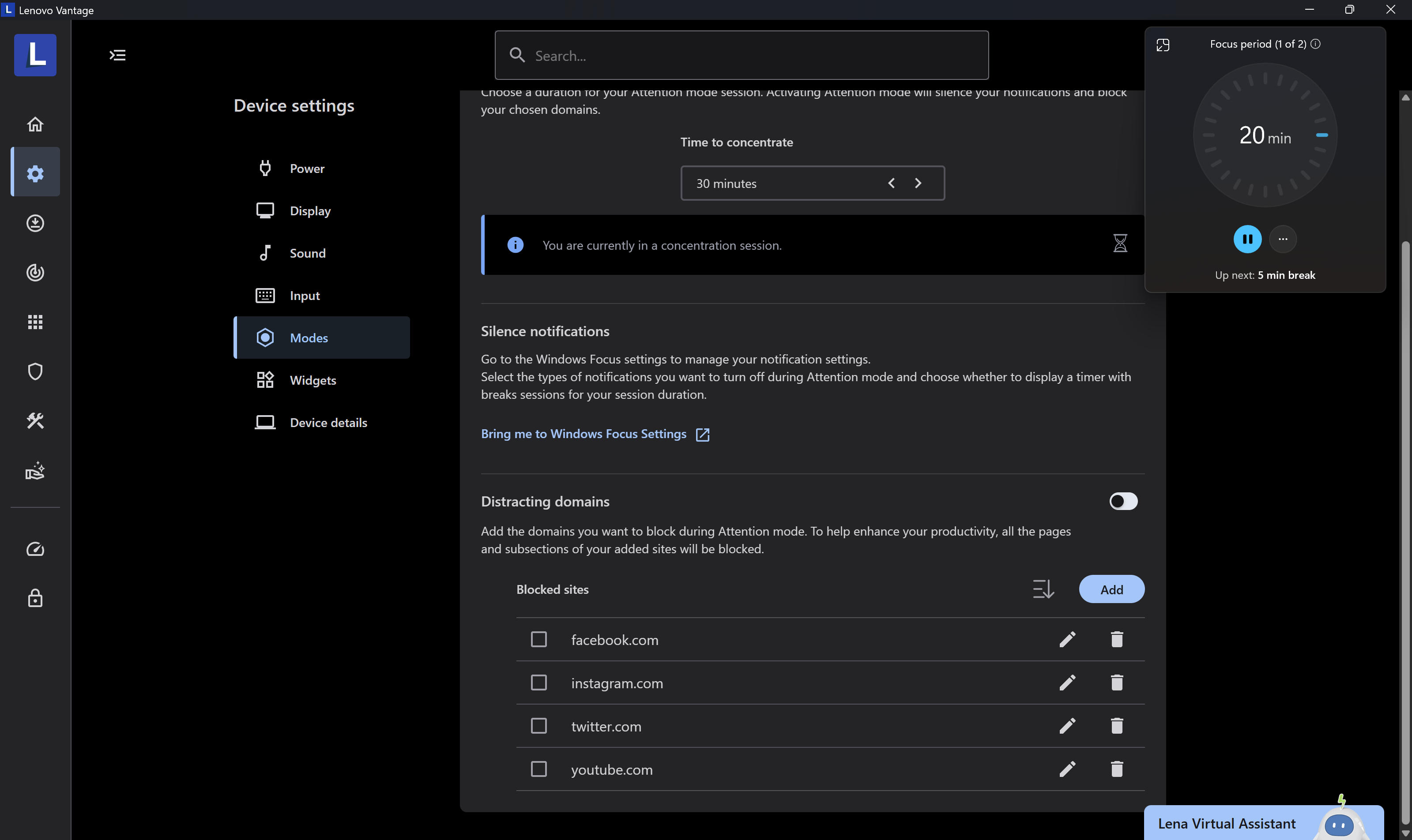Toggle the Distracting domains switch
Viewport: 1412px width, 840px height.
pos(1123,502)
